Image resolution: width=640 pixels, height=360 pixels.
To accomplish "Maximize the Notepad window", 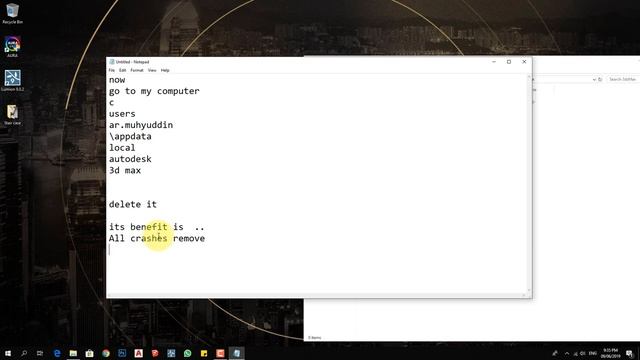I will click(x=509, y=62).
